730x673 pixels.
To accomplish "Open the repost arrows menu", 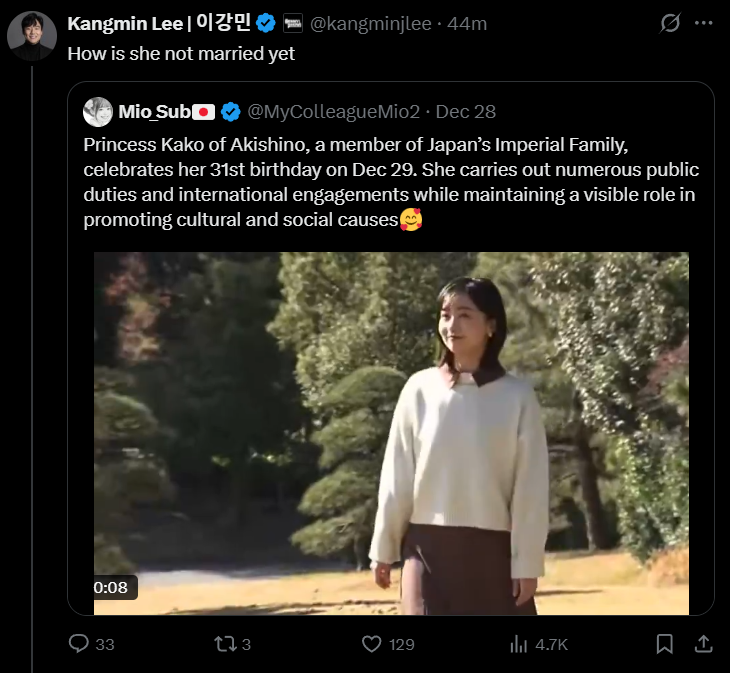I will coord(225,644).
